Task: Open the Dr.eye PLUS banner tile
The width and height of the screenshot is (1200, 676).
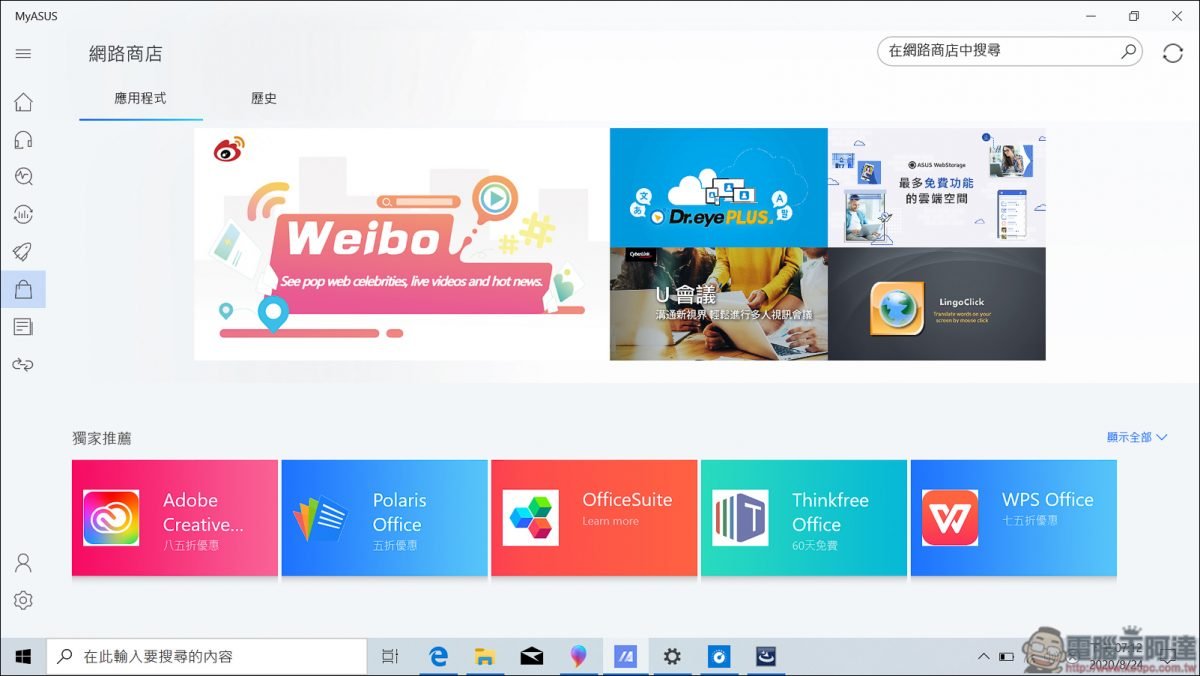Action: pos(719,187)
